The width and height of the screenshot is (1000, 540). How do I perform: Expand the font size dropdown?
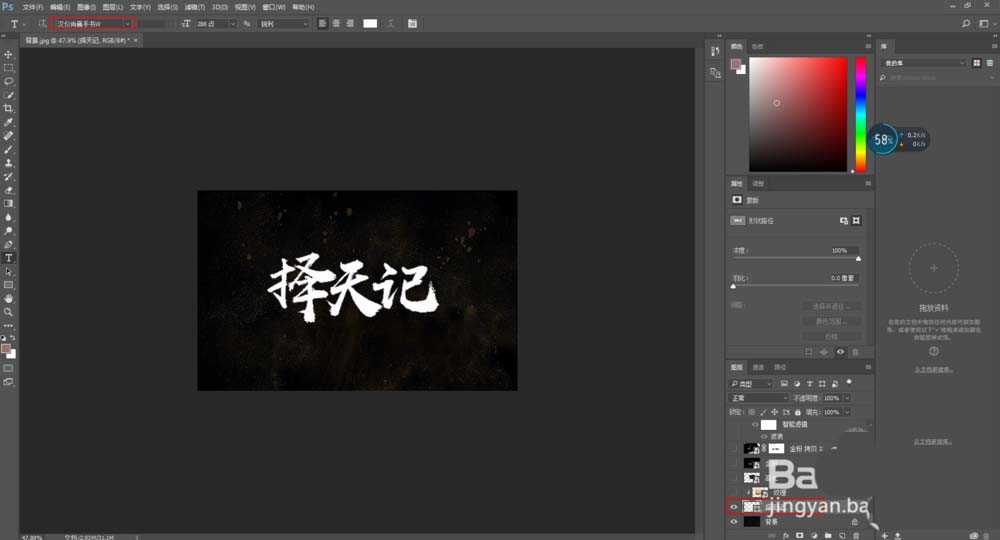point(233,23)
